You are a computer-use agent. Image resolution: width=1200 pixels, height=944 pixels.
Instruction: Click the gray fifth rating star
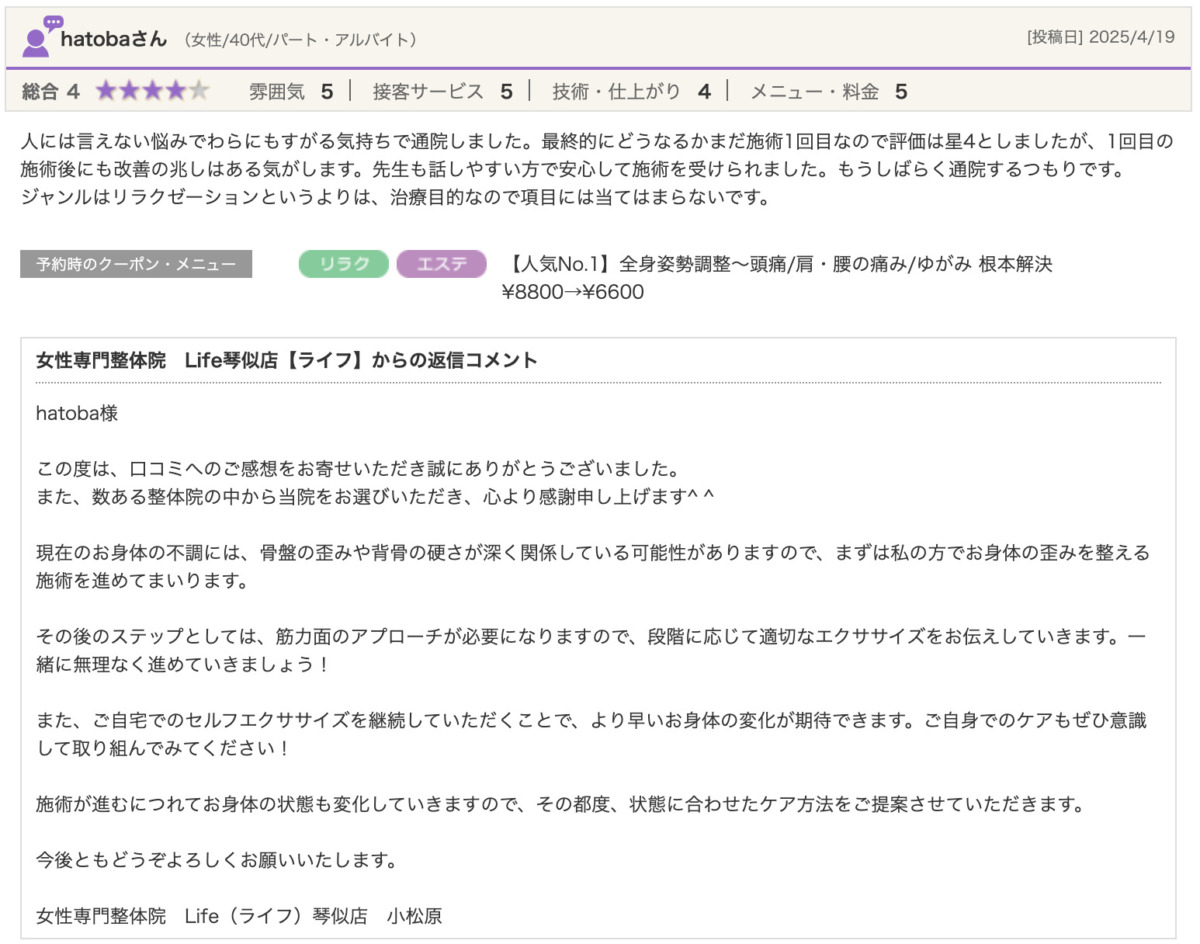[200, 92]
